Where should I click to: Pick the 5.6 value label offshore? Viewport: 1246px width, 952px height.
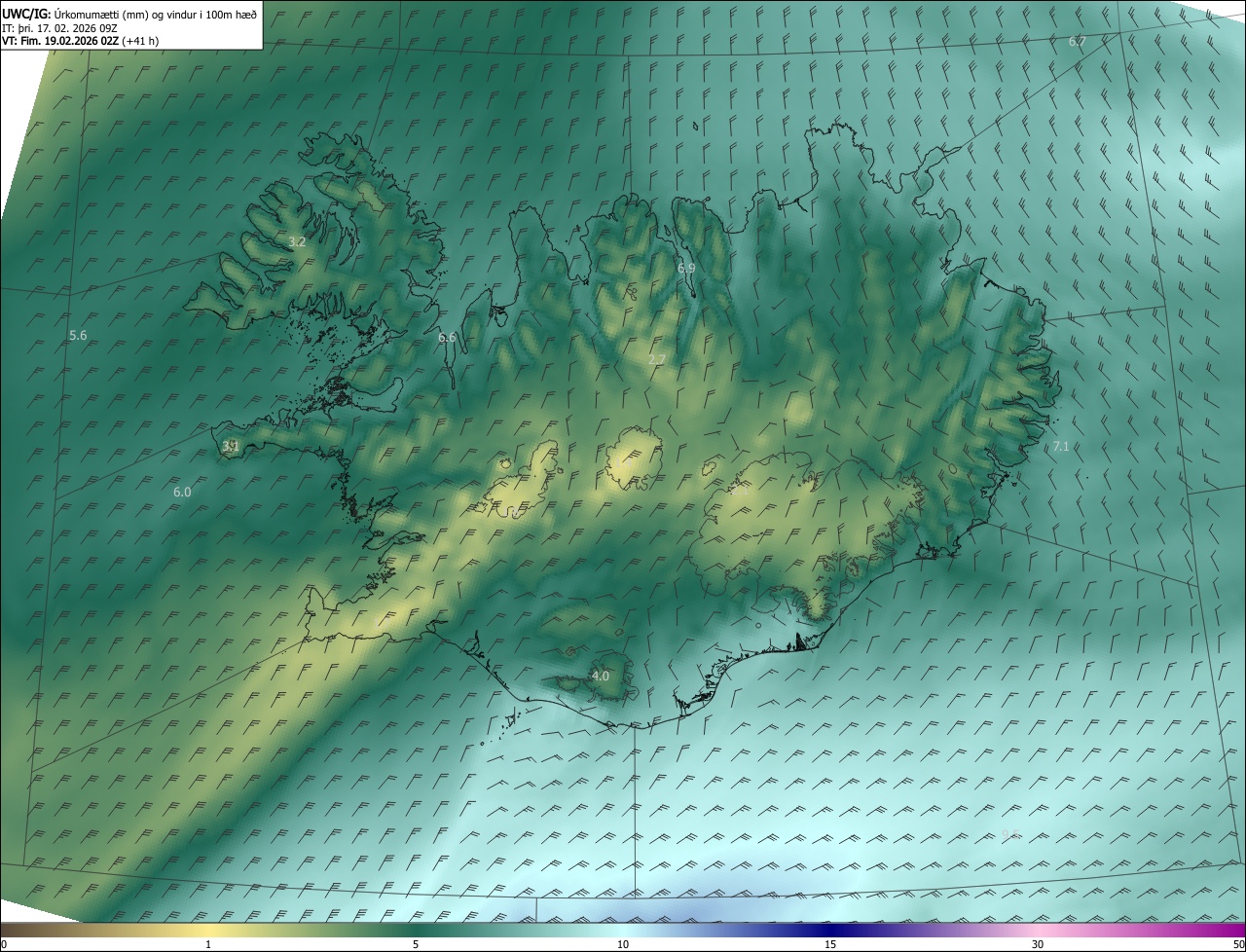tap(78, 335)
